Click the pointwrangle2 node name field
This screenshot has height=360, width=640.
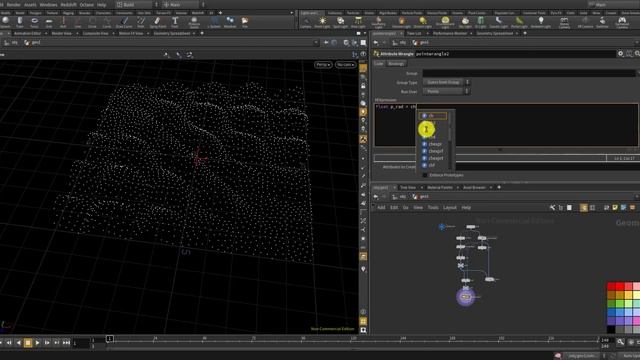516,54
